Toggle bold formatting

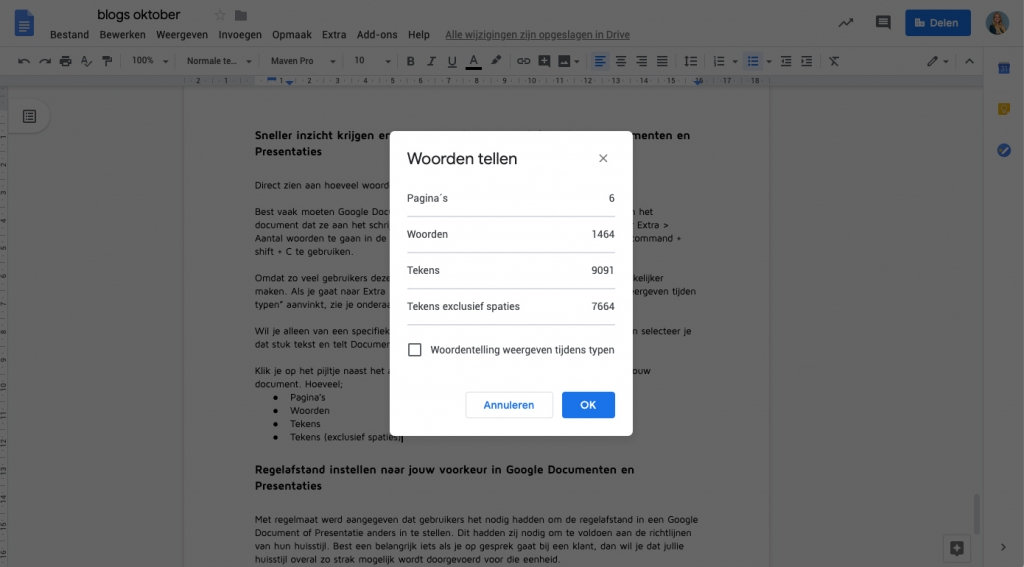(410, 61)
